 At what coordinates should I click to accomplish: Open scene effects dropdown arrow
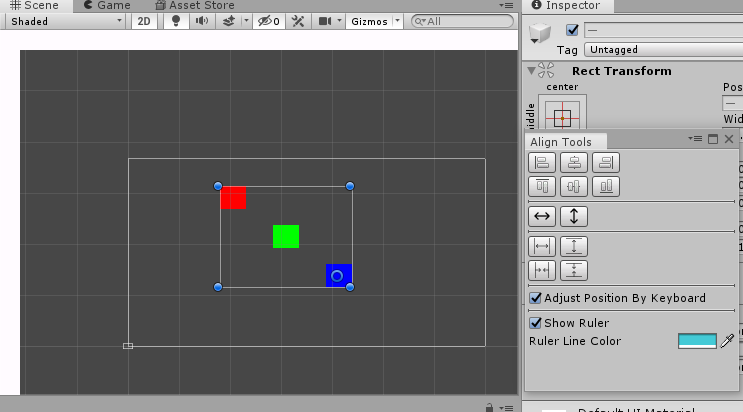coord(246,21)
